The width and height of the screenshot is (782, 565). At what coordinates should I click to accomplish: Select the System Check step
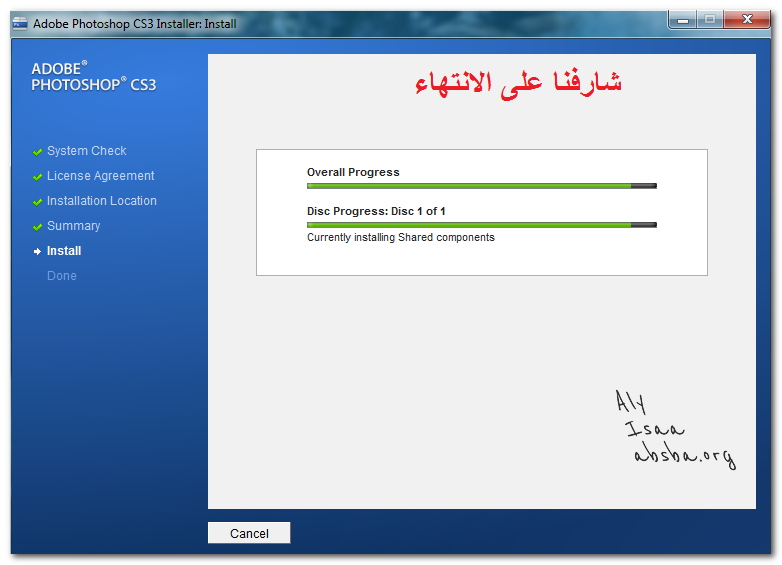click(86, 151)
